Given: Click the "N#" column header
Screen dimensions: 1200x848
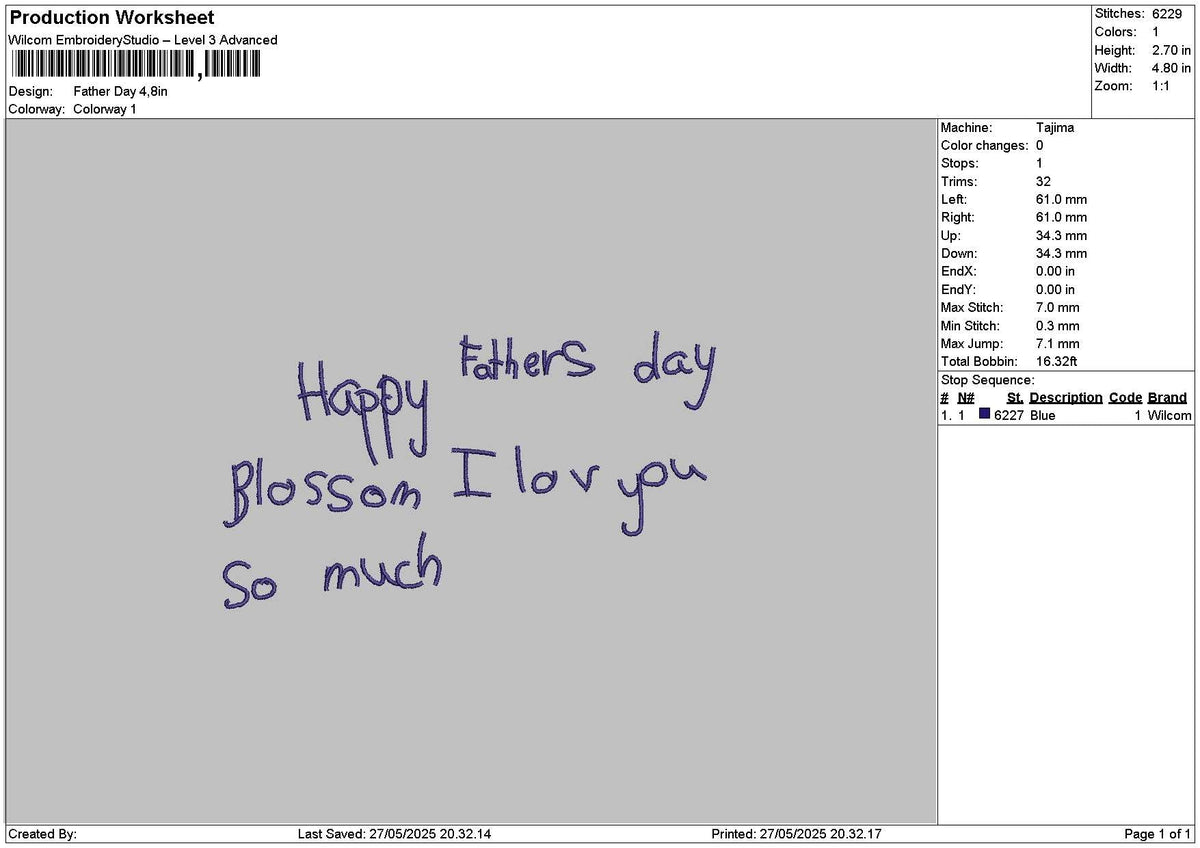Looking at the screenshot, I should [x=966, y=398].
